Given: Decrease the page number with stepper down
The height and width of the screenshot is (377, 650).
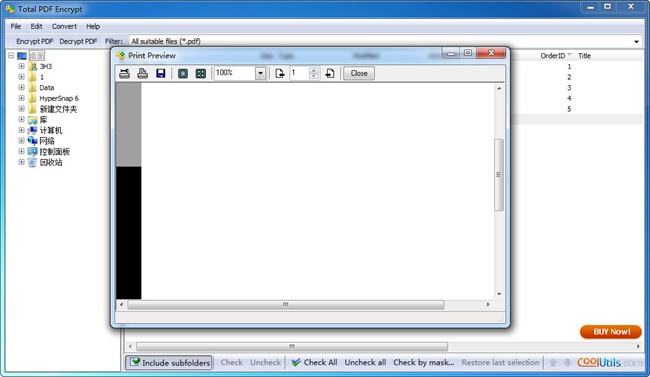Looking at the screenshot, I should tap(314, 76).
